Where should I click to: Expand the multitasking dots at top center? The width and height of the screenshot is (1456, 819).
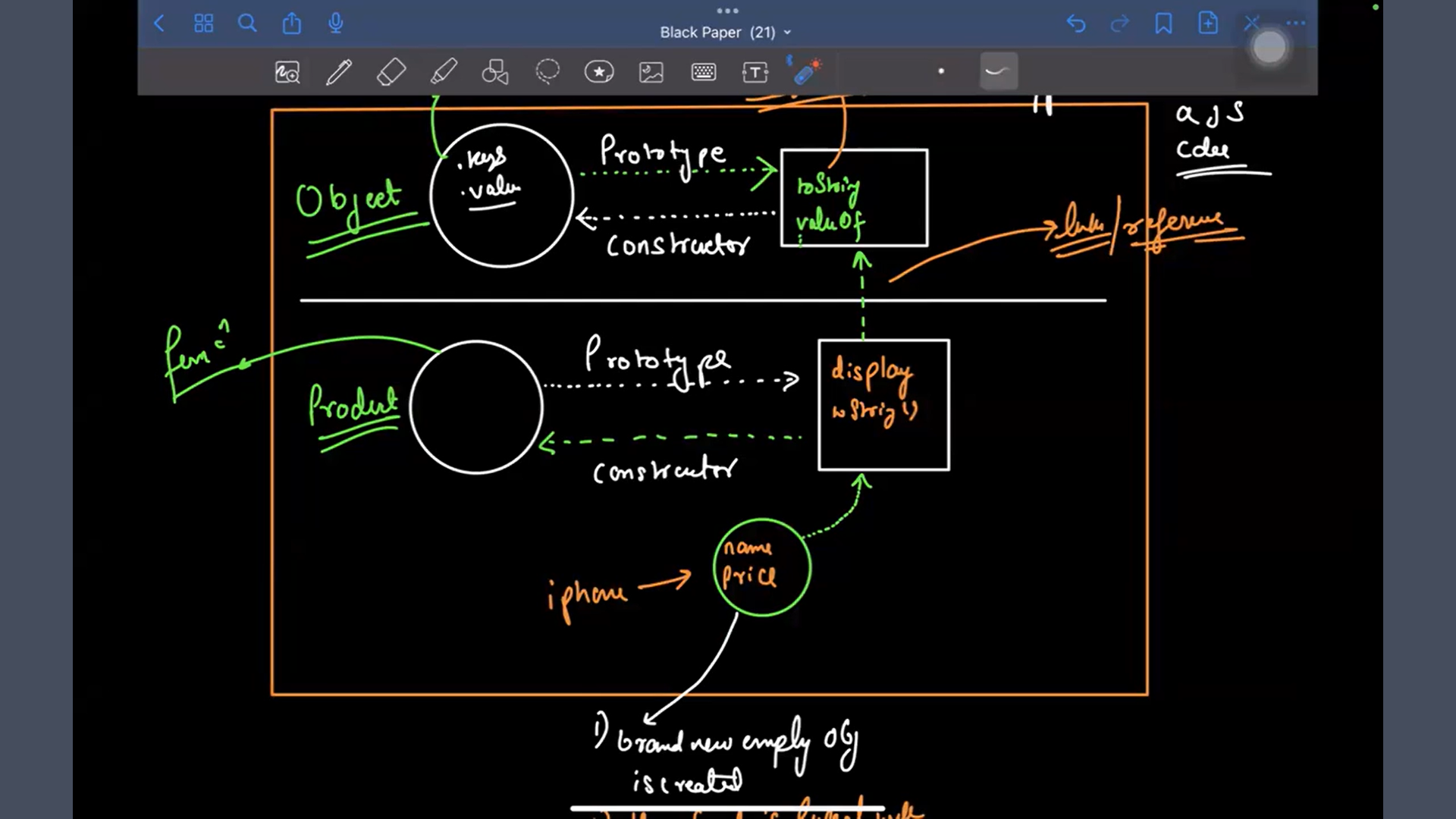727,11
